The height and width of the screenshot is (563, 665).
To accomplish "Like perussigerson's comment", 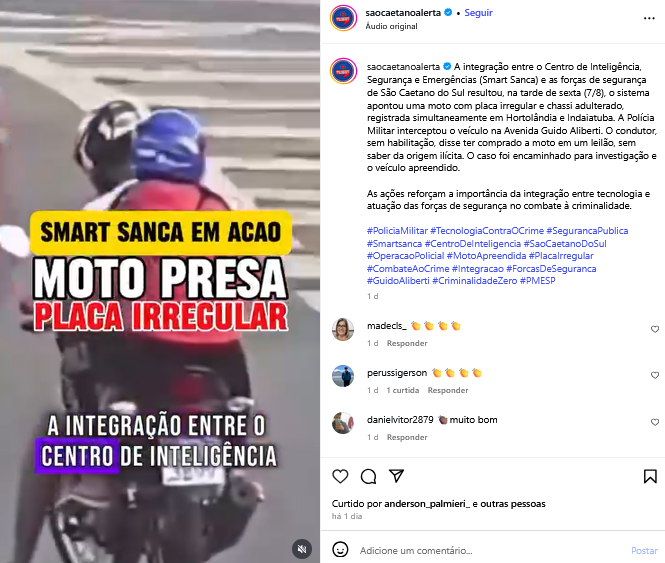I will (x=655, y=375).
